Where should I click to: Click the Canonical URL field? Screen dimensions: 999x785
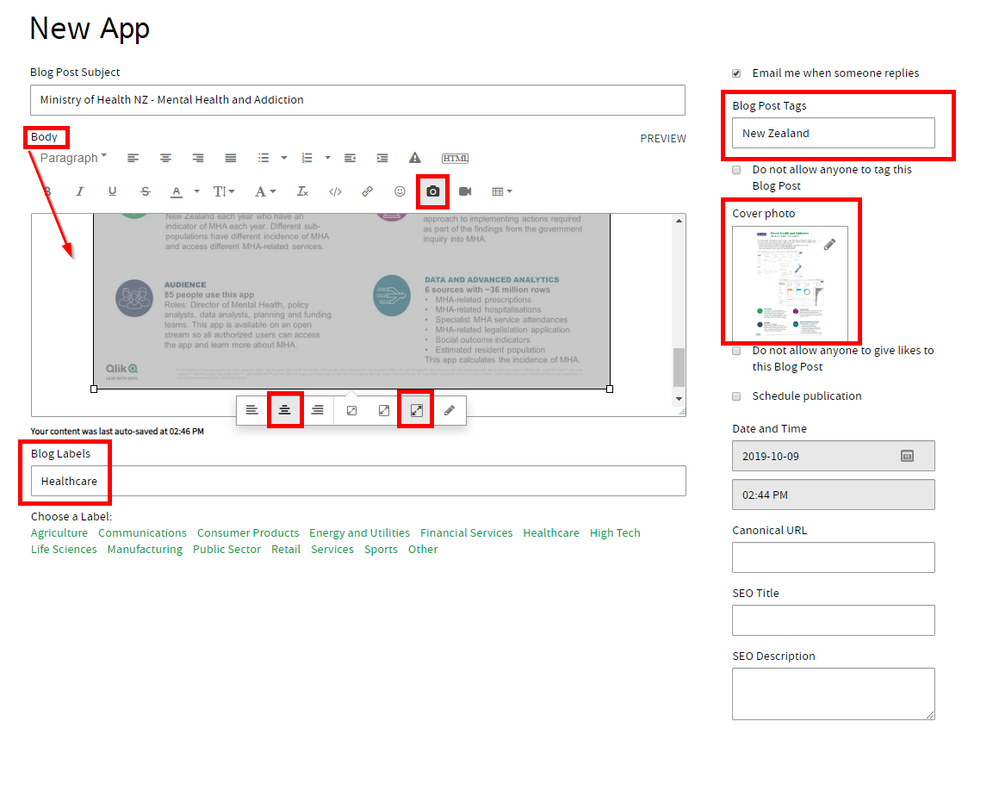833,558
